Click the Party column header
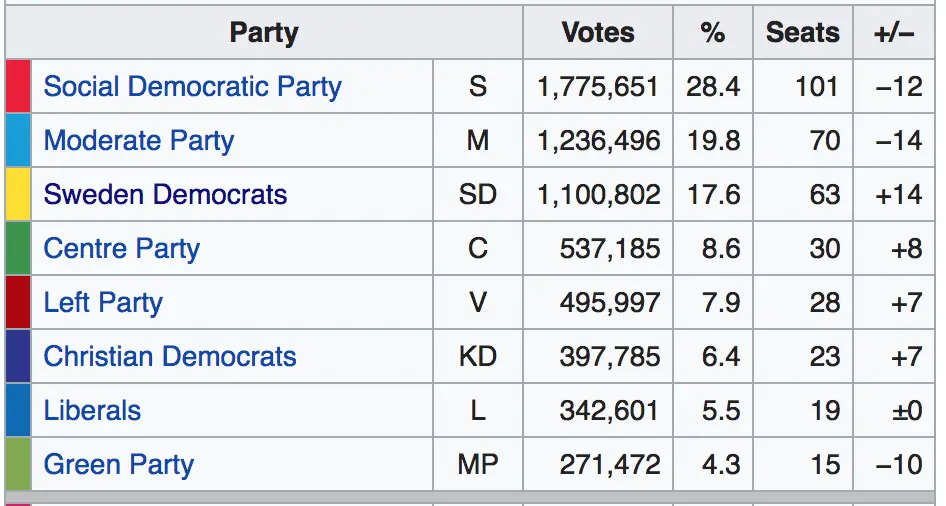The image size is (946, 506). pyautogui.click(x=264, y=33)
